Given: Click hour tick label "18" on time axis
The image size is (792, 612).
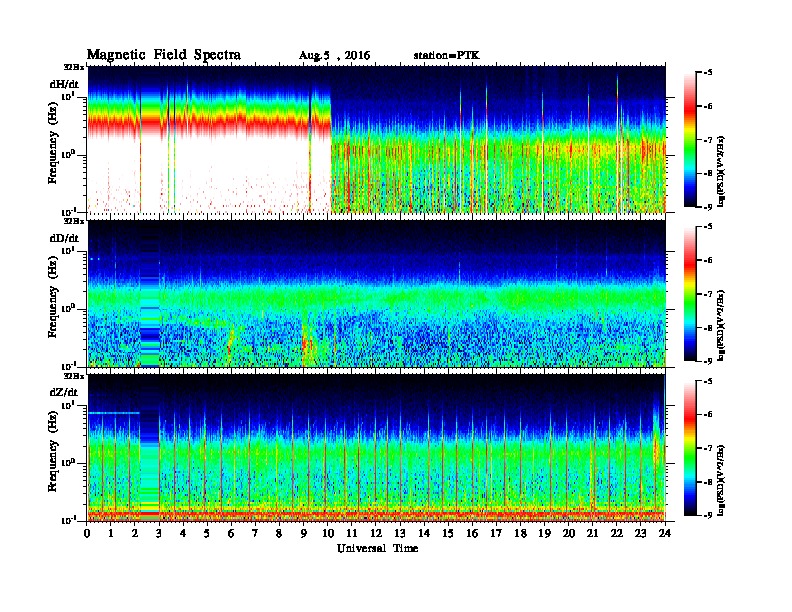Looking at the screenshot, I should click(520, 534).
